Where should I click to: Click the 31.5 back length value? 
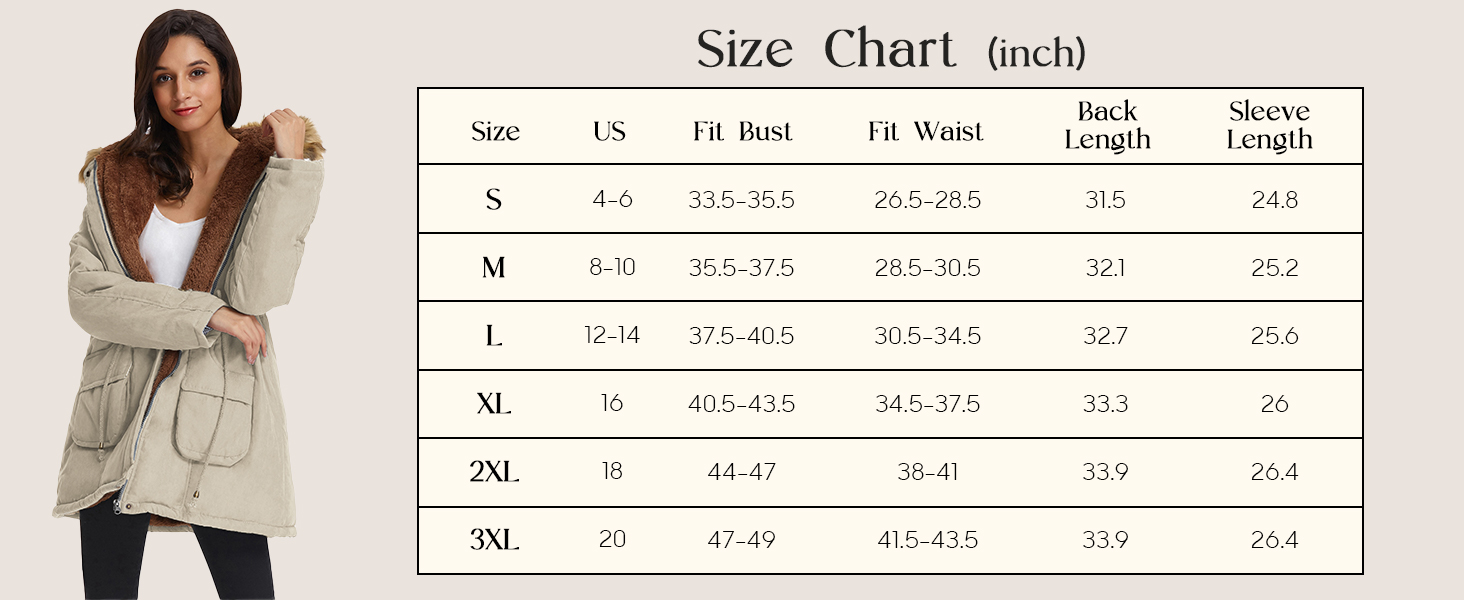click(1105, 200)
